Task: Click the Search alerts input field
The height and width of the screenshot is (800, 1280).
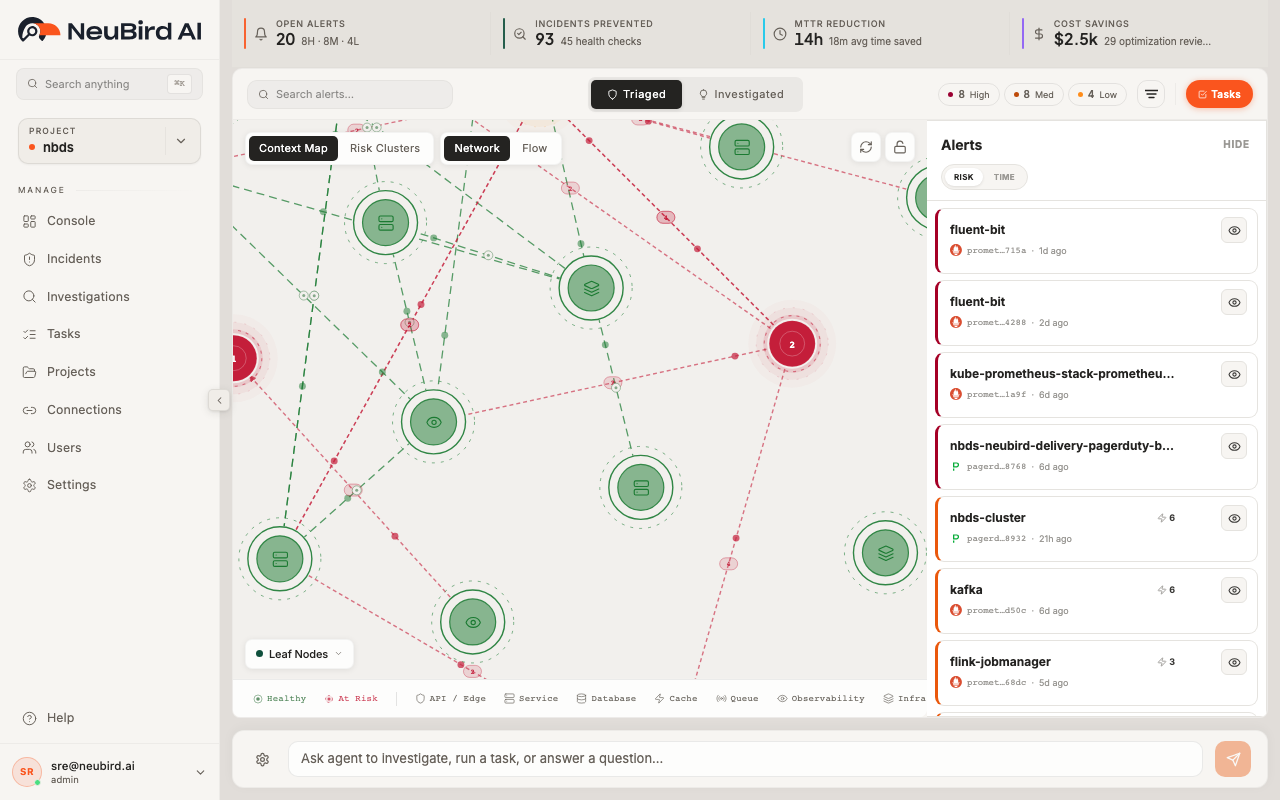Action: tap(350, 94)
